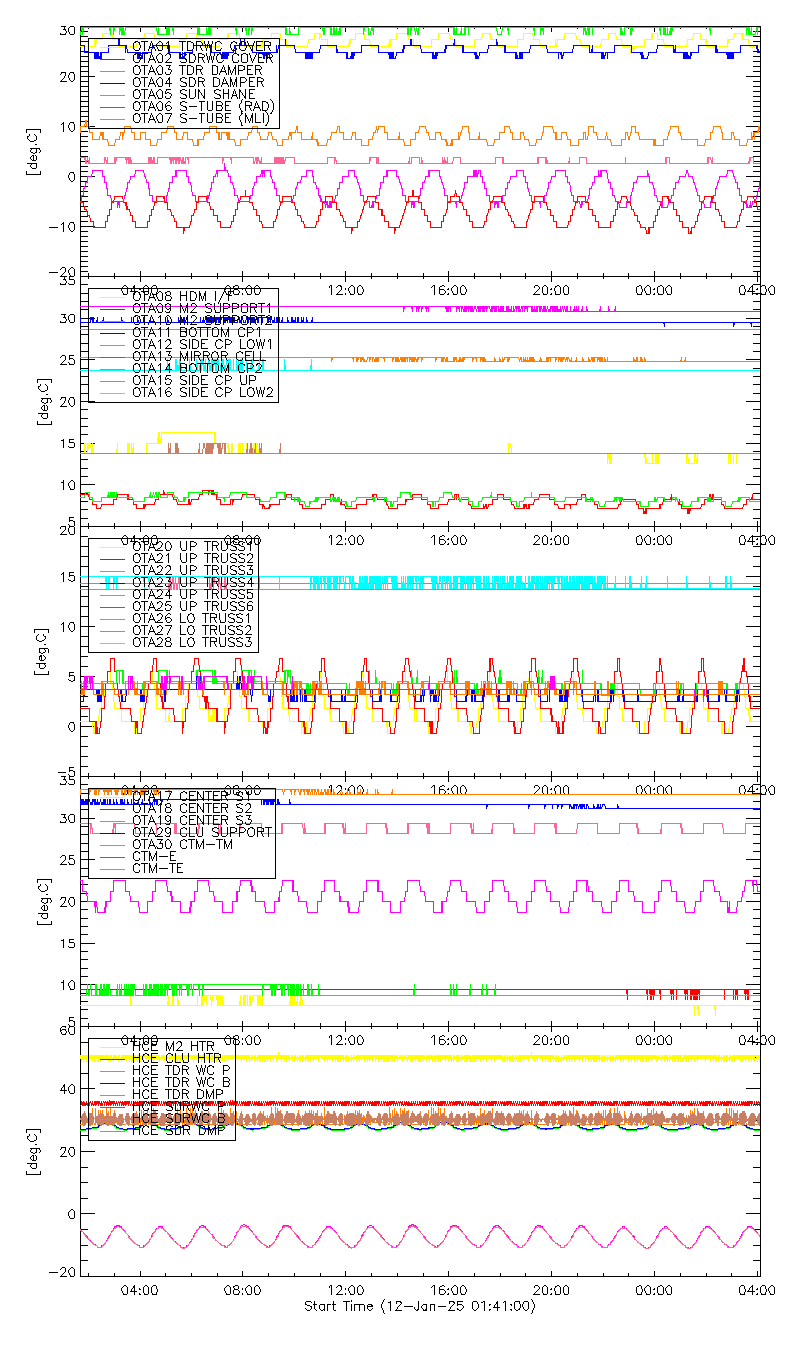Select the 00:00 tick on the bottom time axis
The height and width of the screenshot is (1350, 800).
(x=654, y=1291)
